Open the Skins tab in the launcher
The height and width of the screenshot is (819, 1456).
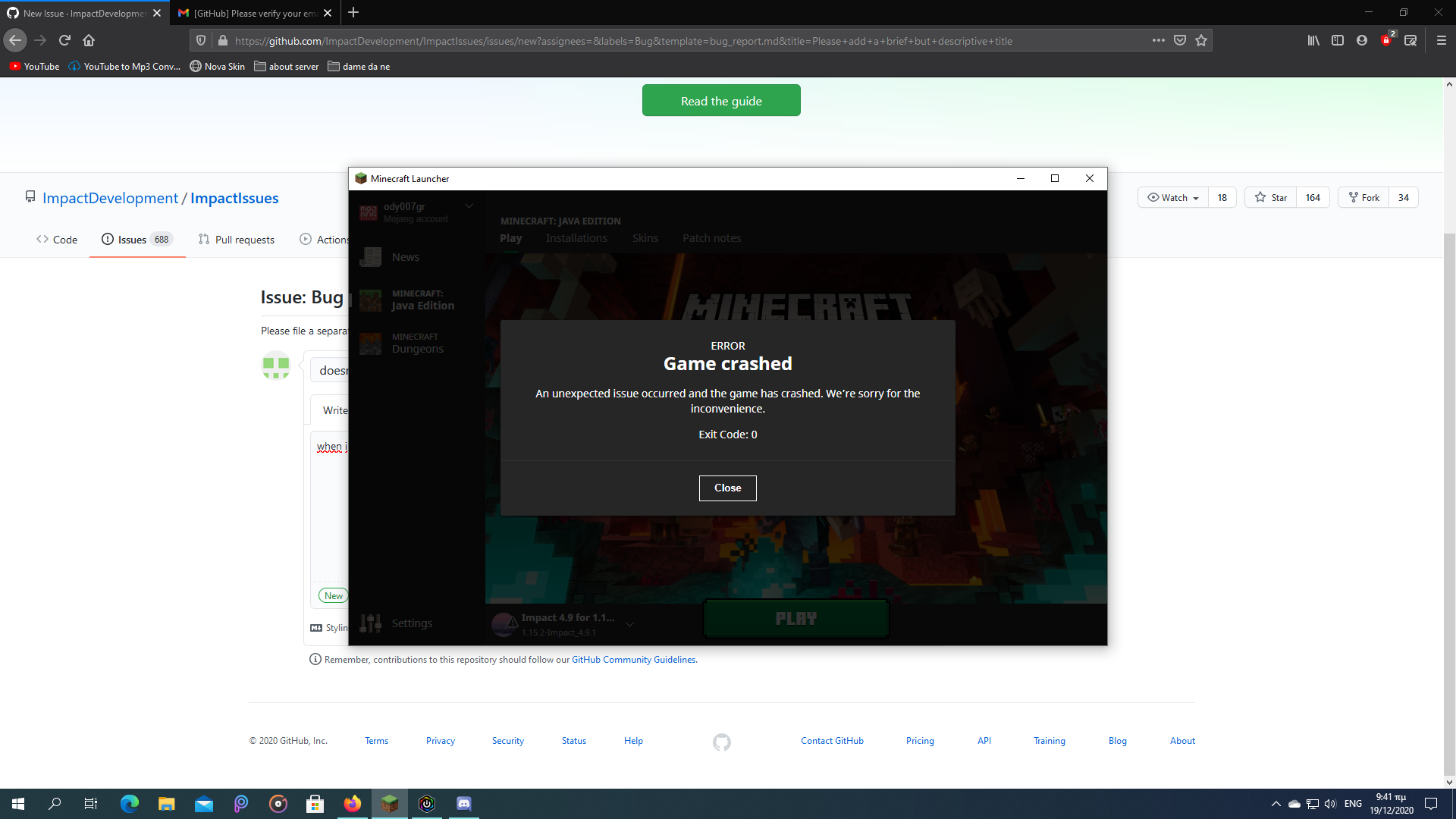tap(645, 237)
